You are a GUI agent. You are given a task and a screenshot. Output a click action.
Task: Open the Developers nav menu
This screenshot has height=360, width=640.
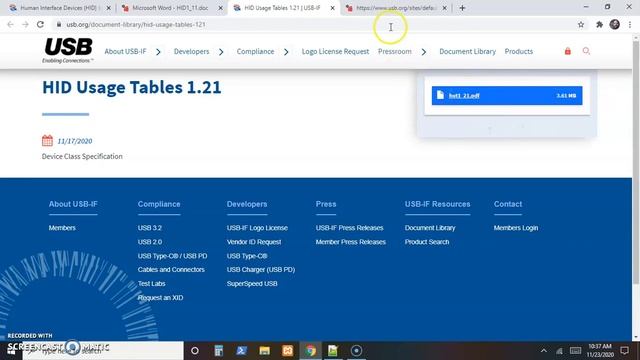pyautogui.click(x=191, y=51)
